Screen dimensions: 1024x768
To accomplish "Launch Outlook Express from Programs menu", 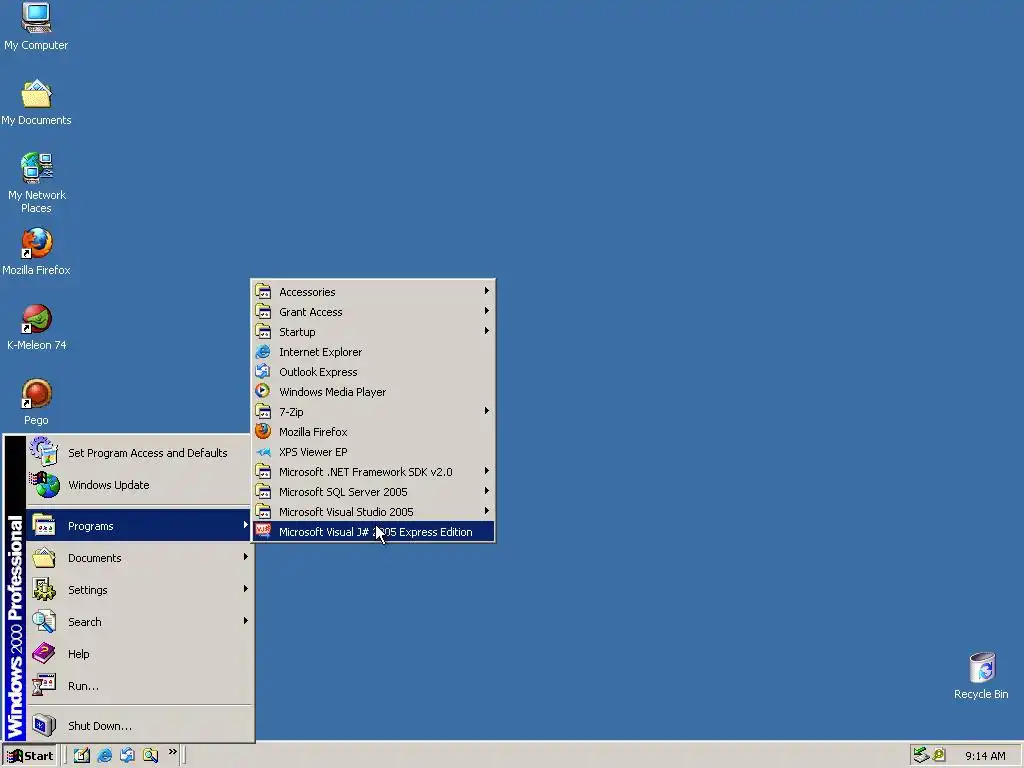I will click(373, 372).
